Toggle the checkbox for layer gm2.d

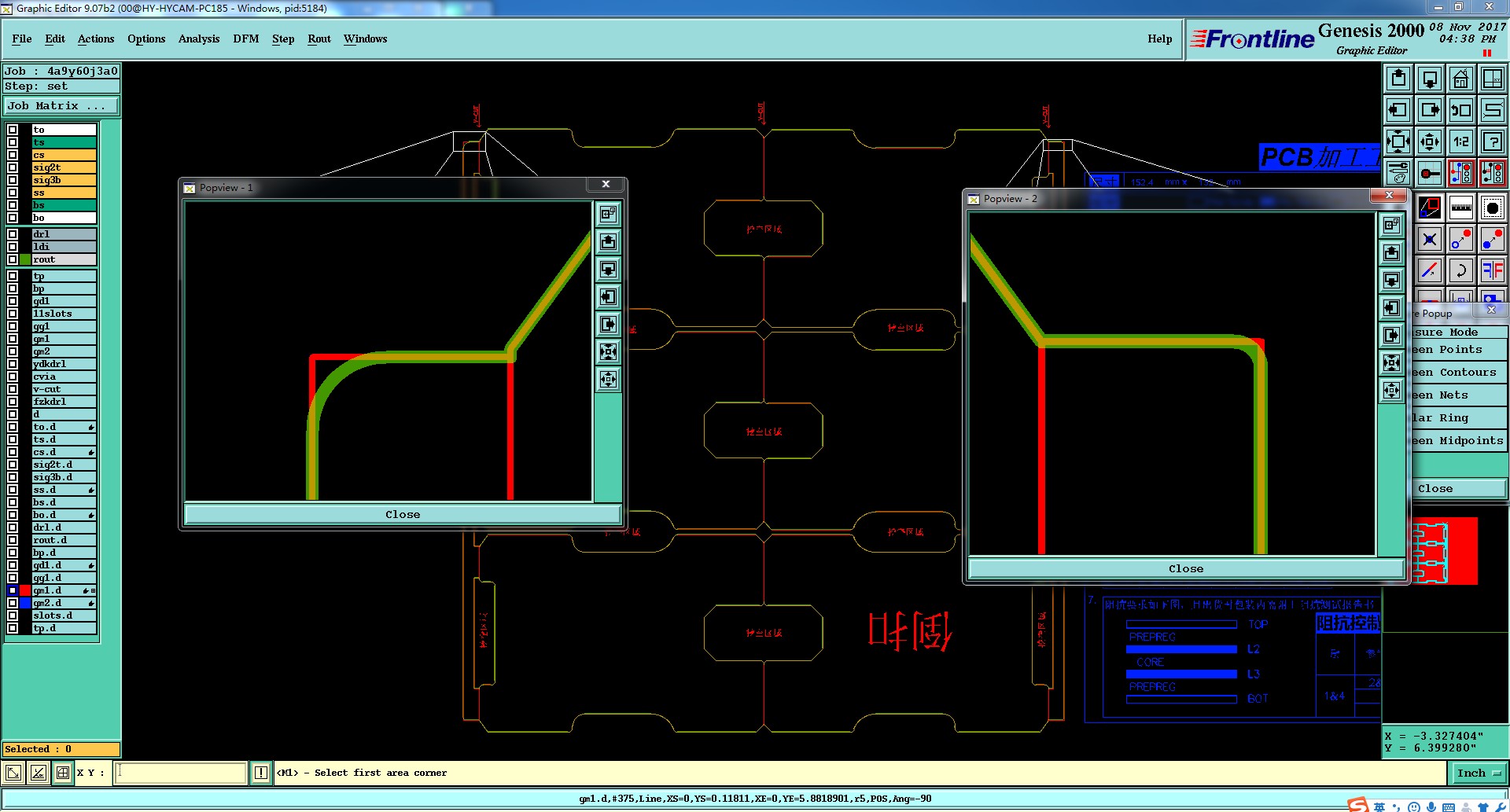coord(13,603)
